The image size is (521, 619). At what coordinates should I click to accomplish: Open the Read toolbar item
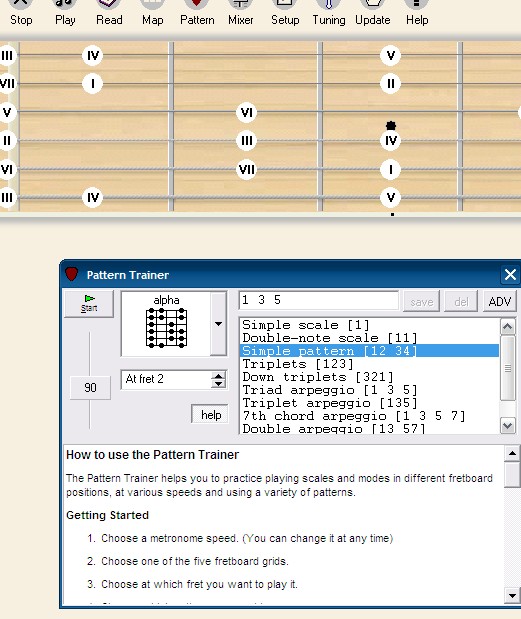click(x=109, y=13)
